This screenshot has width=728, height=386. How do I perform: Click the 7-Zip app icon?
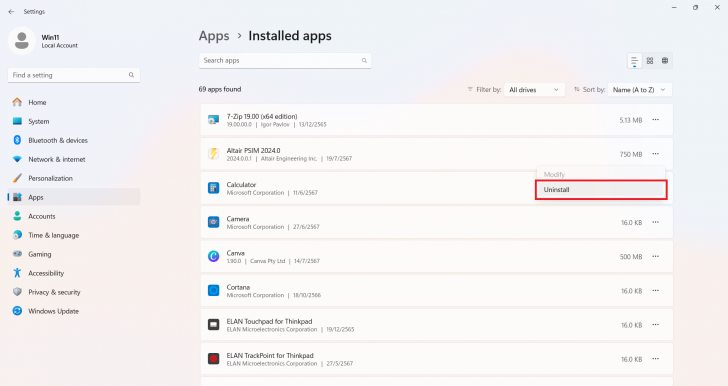click(x=214, y=120)
